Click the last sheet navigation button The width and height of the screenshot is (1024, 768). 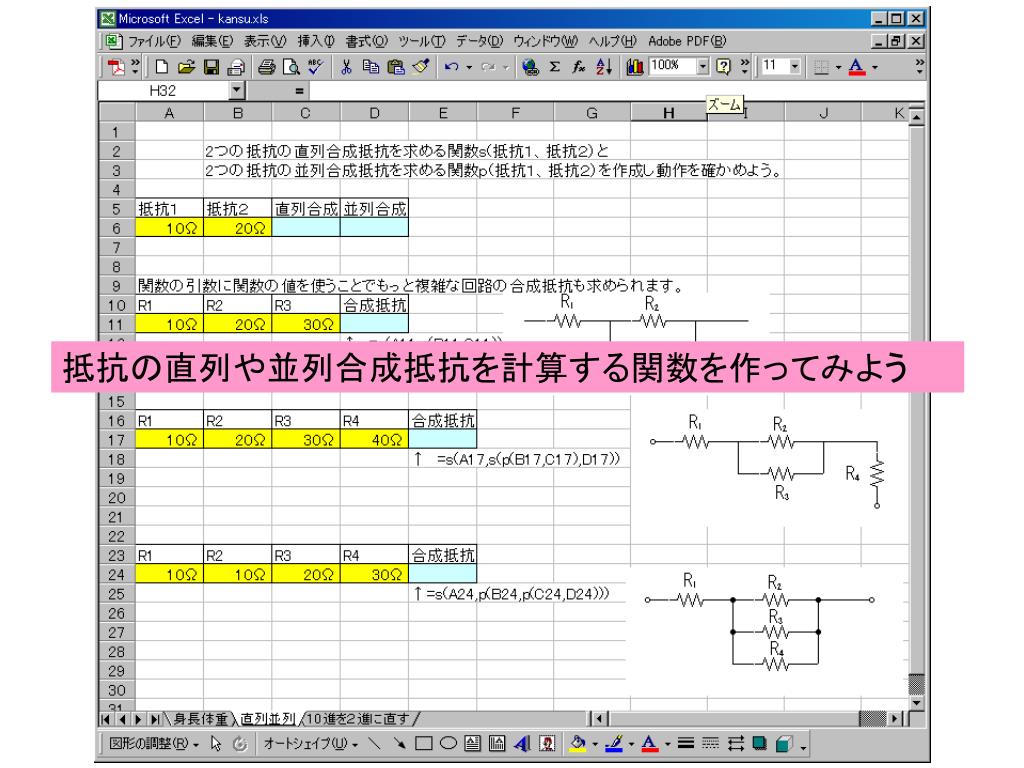point(155,719)
